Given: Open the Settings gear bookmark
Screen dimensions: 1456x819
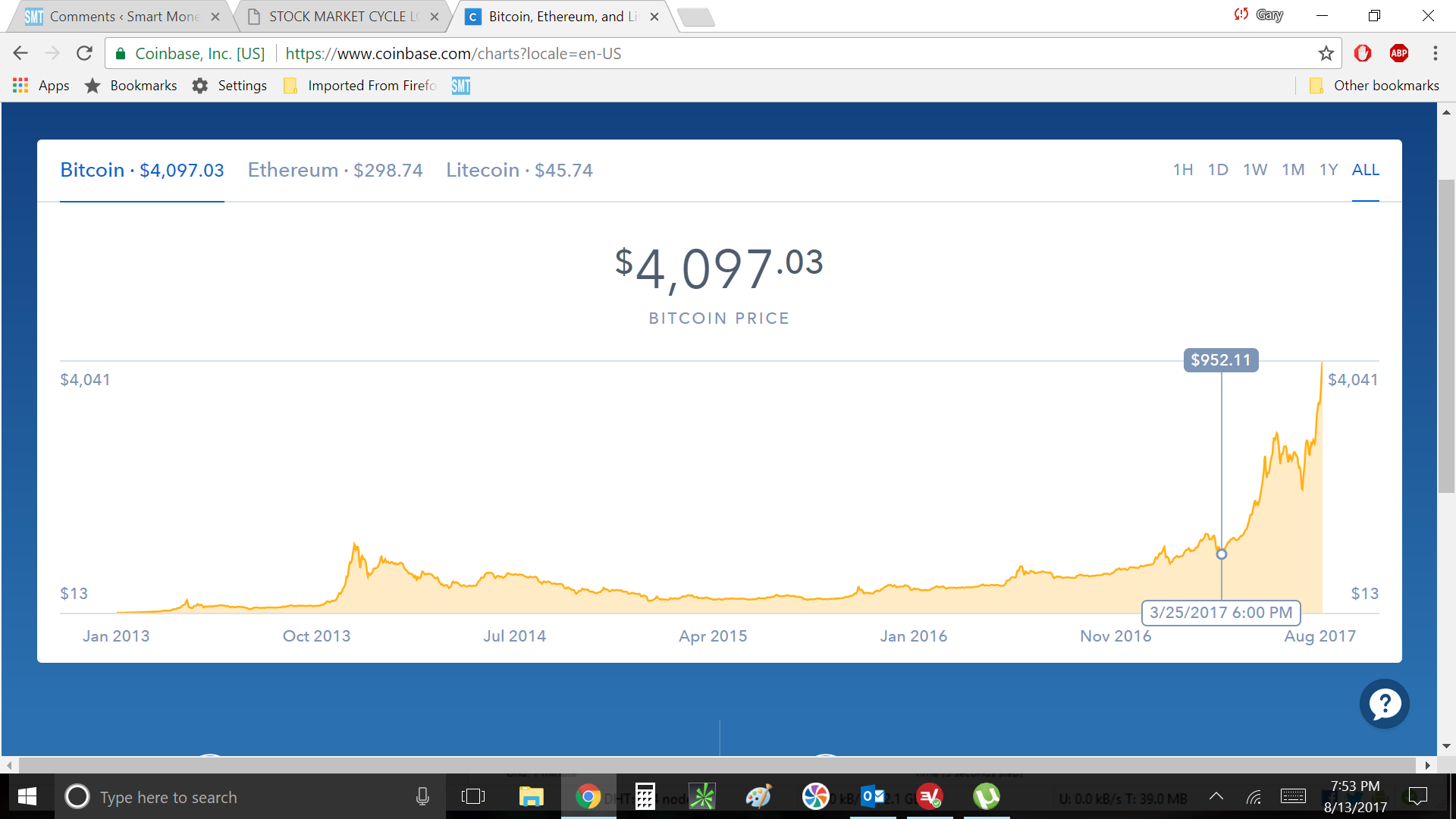Looking at the screenshot, I should 230,86.
